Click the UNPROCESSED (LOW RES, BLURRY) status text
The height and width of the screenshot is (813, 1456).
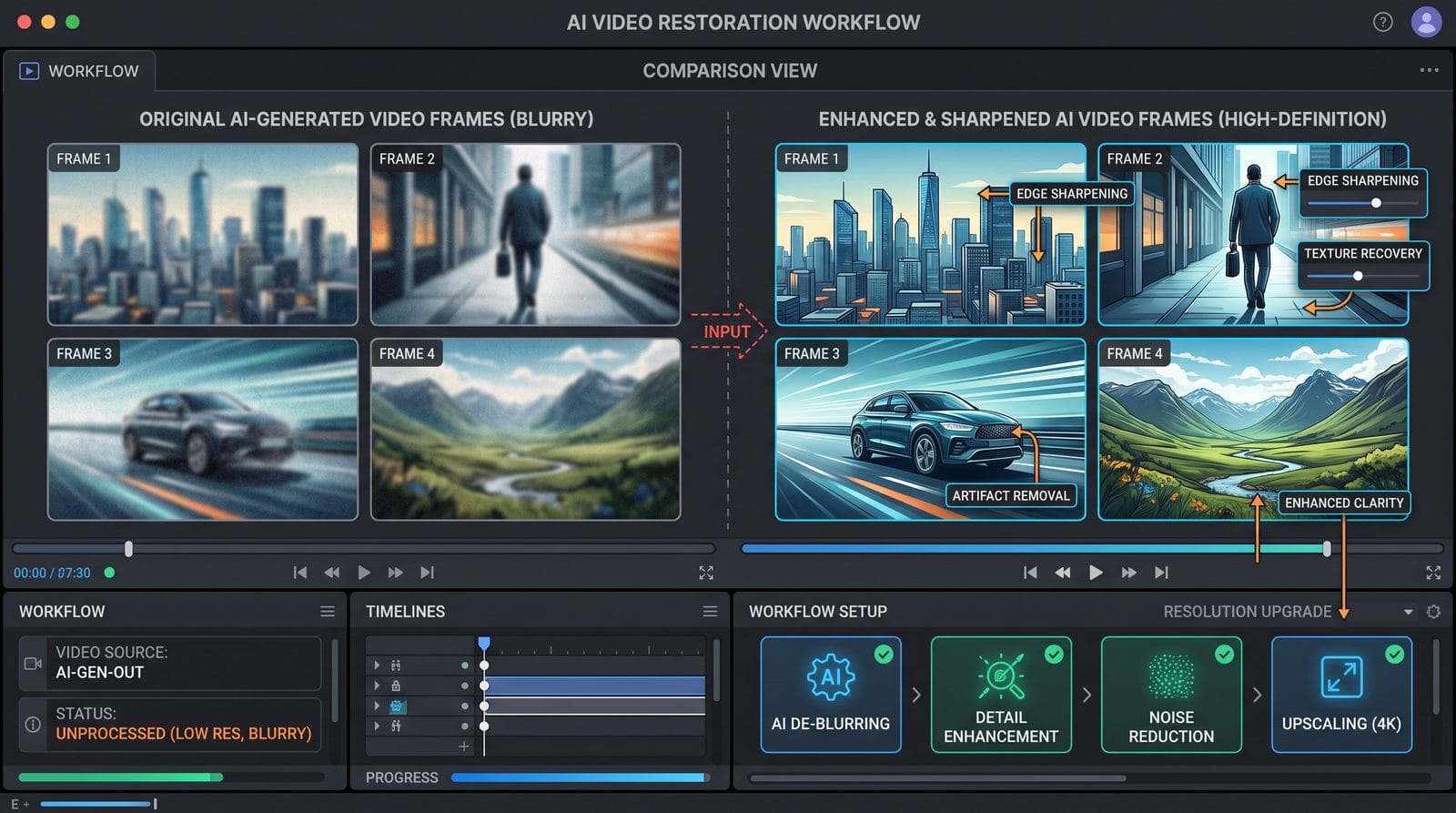(x=184, y=734)
